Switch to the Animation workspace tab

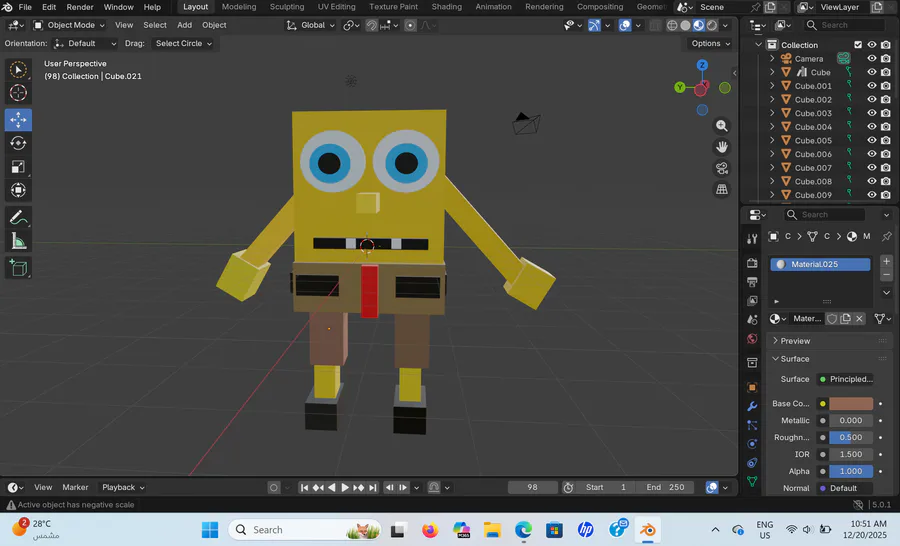point(493,7)
